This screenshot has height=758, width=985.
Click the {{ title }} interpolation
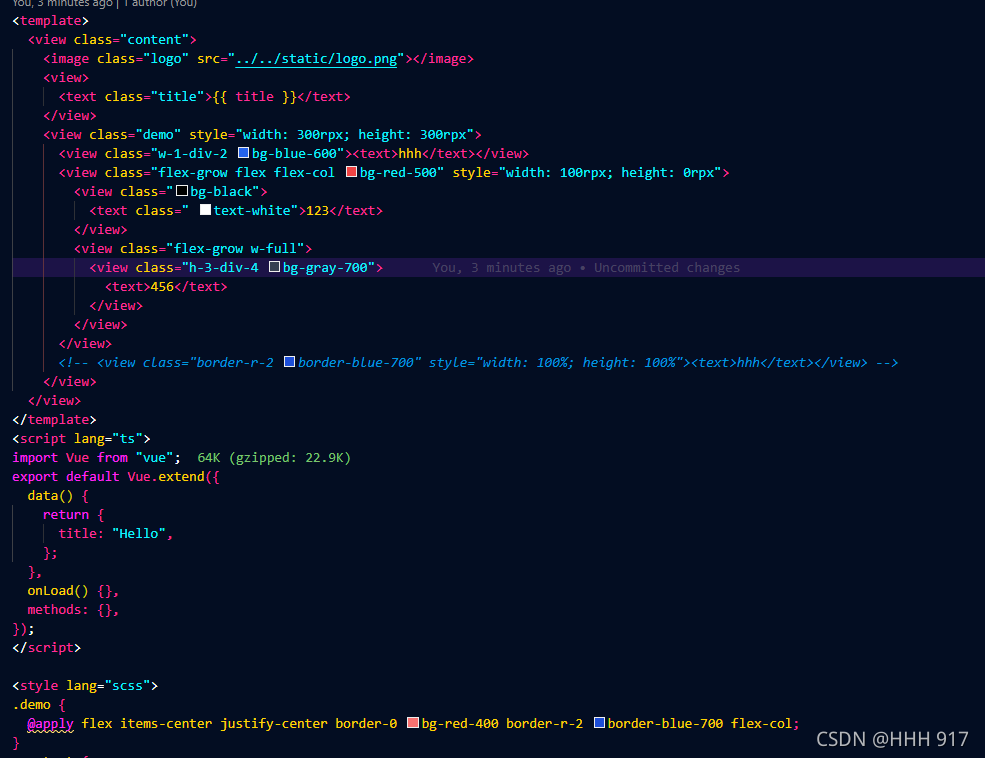(x=253, y=96)
